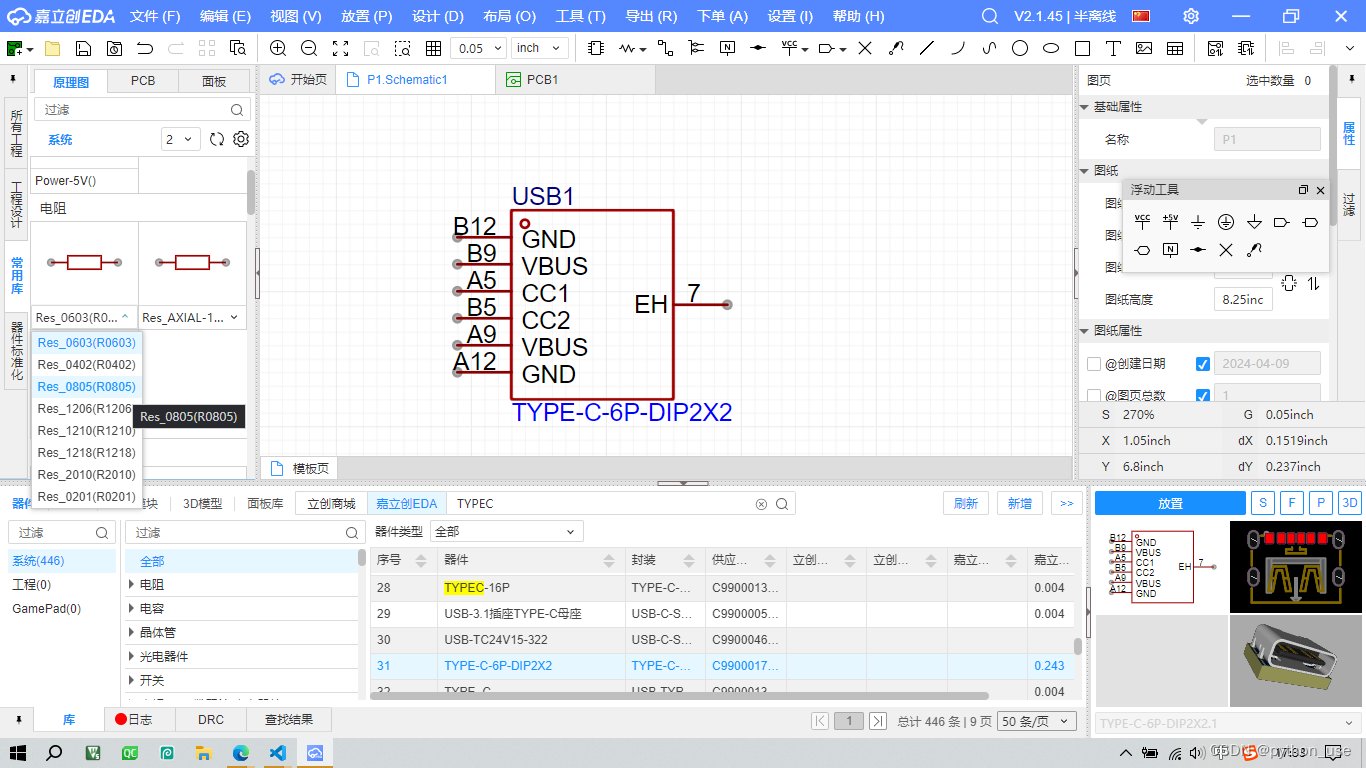1366x768 pixels.
Task: Select the circle drawing tool
Action: click(x=1020, y=48)
